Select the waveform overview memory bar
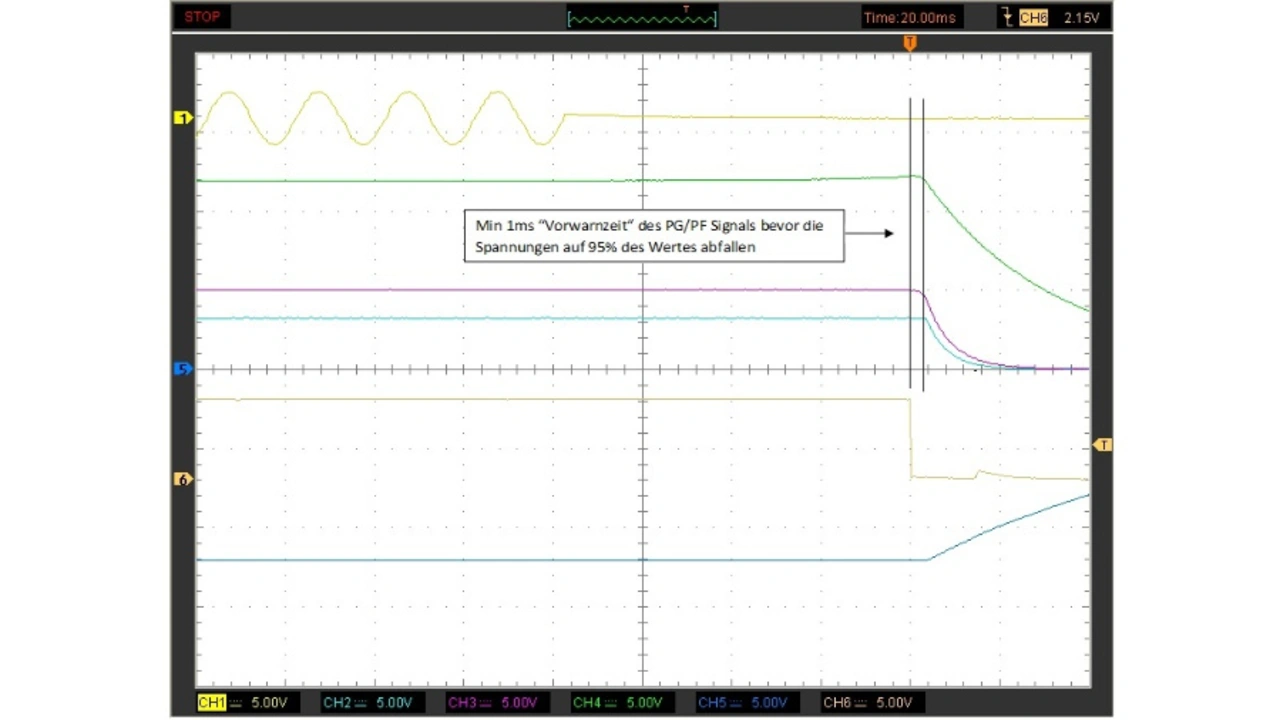Screen dimensions: 1280x720 [643, 18]
